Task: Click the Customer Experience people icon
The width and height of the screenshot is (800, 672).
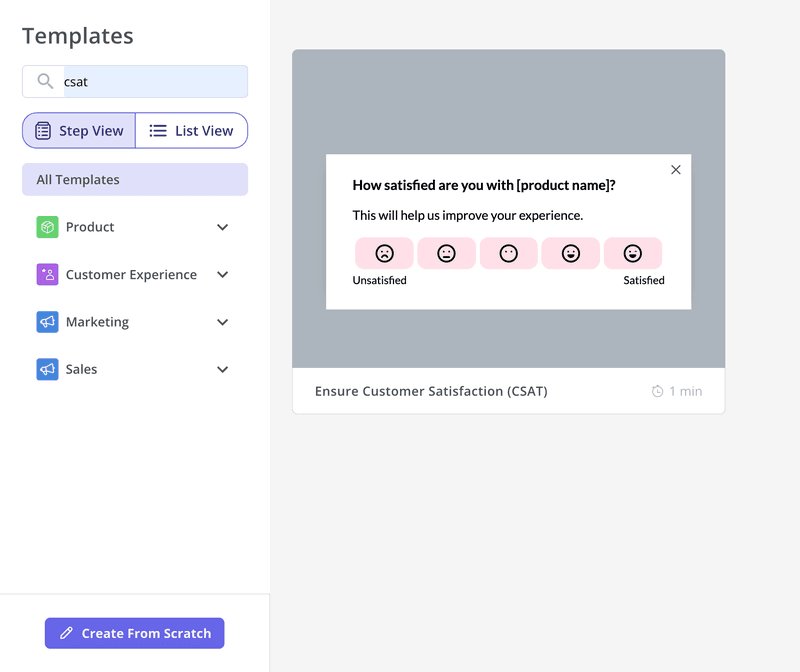Action: [x=47, y=274]
